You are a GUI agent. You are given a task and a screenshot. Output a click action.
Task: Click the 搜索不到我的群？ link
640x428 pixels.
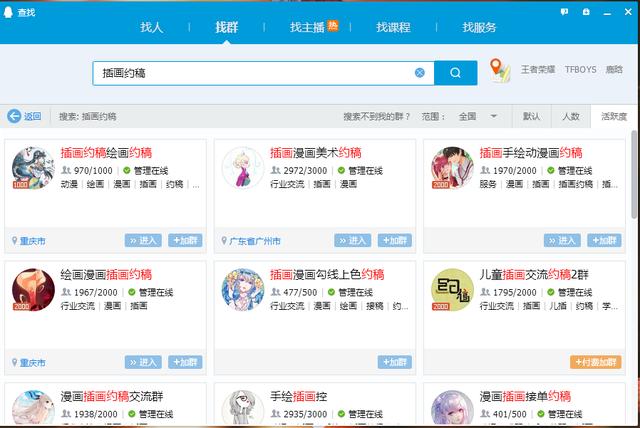[x=376, y=116]
